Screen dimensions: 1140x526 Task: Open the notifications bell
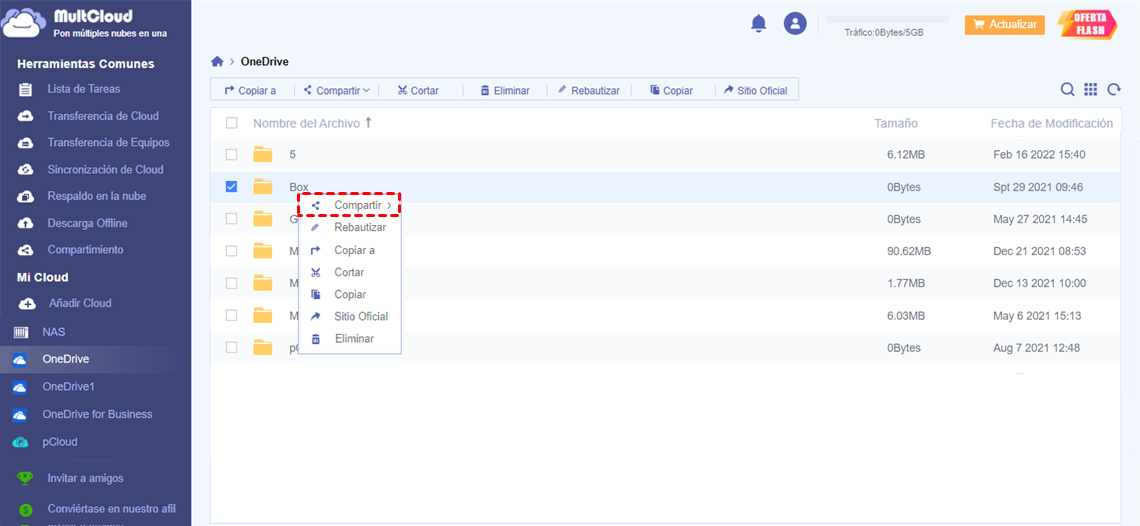[758, 24]
